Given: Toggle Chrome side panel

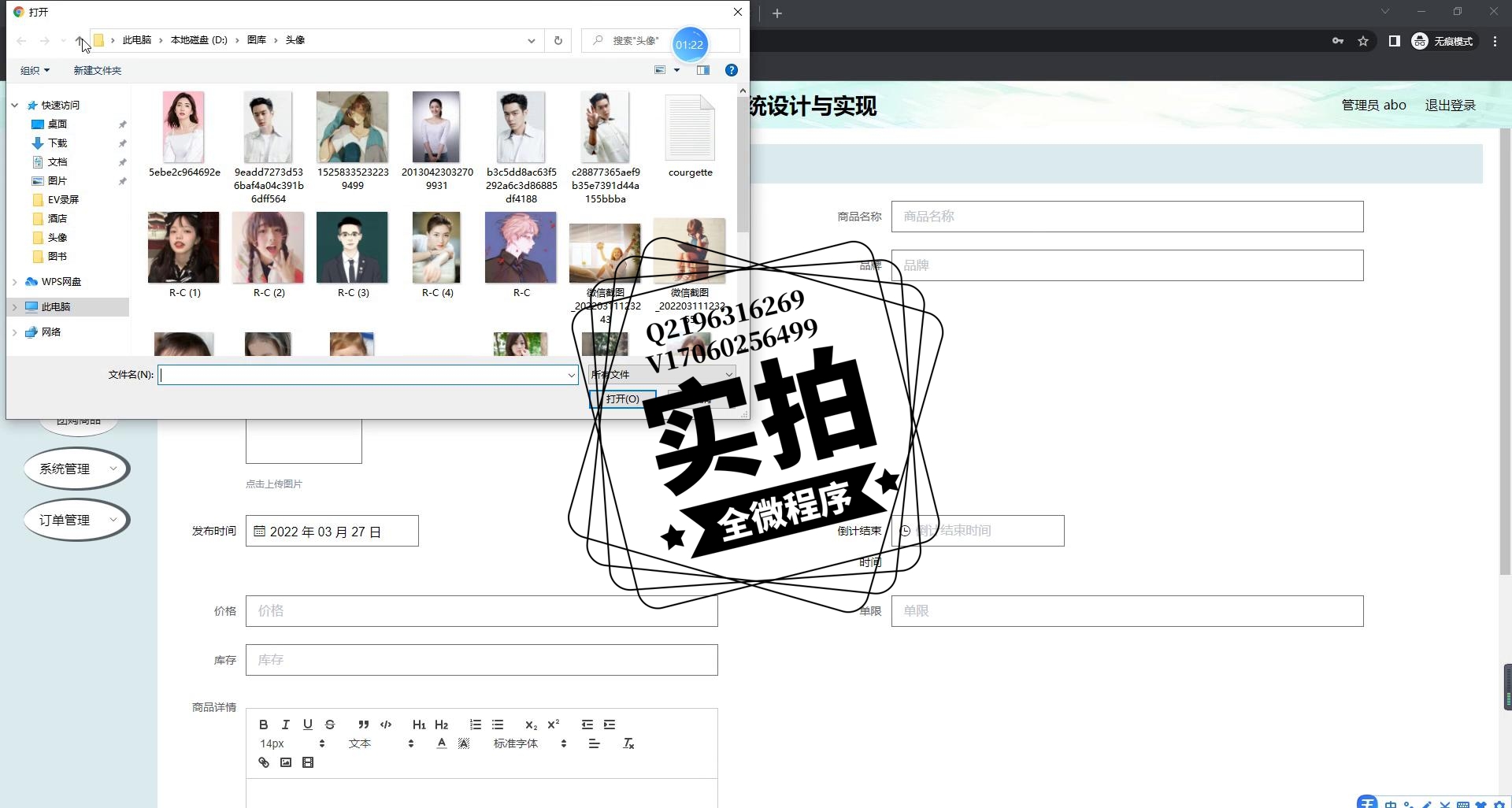Looking at the screenshot, I should pos(1394,41).
